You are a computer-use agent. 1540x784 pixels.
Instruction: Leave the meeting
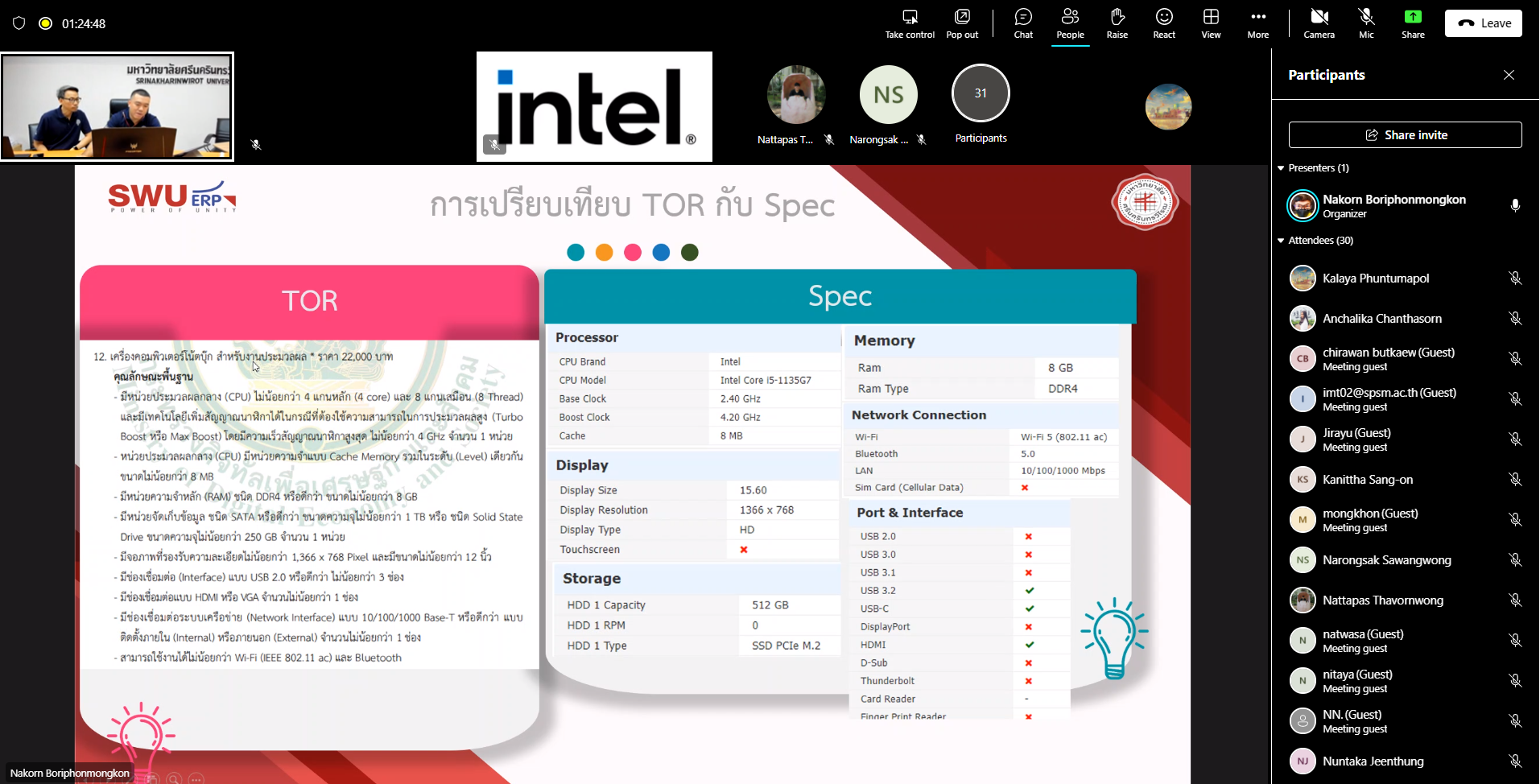click(x=1483, y=23)
